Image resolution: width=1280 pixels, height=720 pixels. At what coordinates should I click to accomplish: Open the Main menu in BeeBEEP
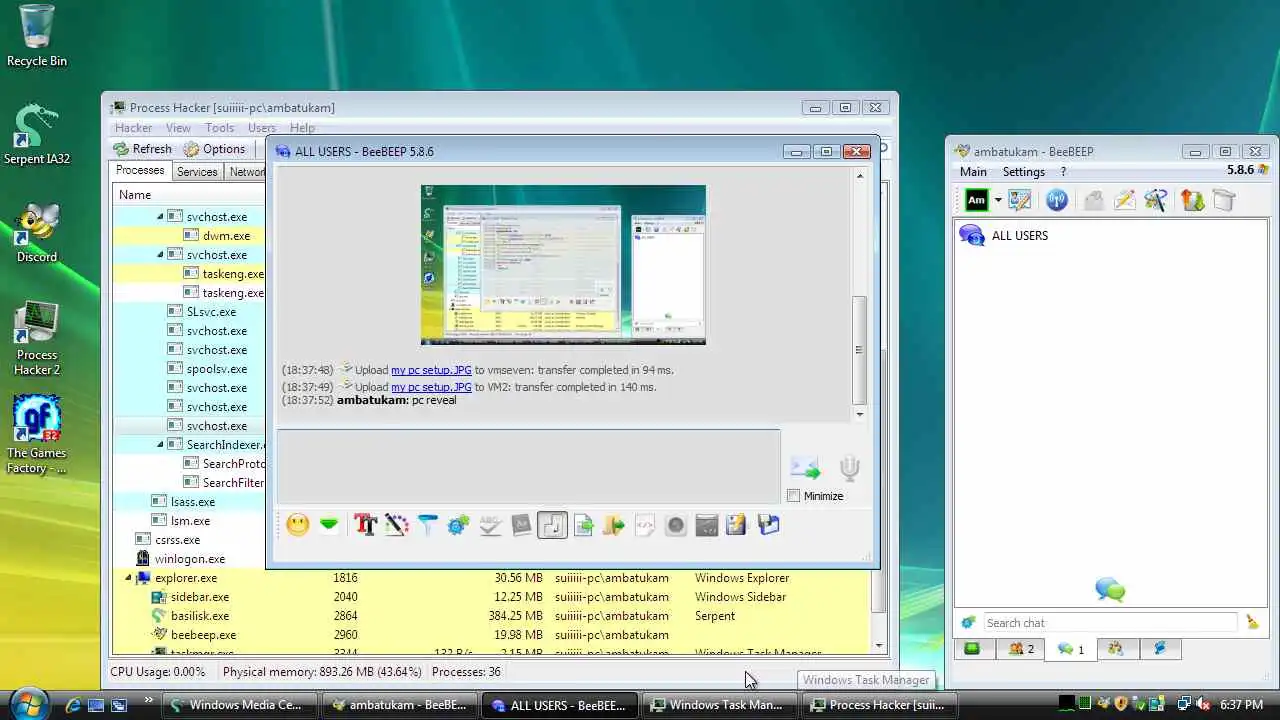(x=973, y=172)
